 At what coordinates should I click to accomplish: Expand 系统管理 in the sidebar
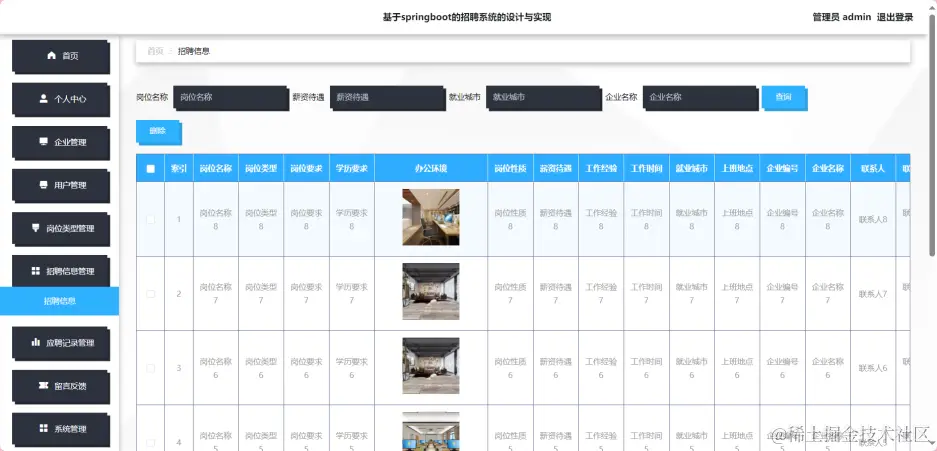click(61, 429)
